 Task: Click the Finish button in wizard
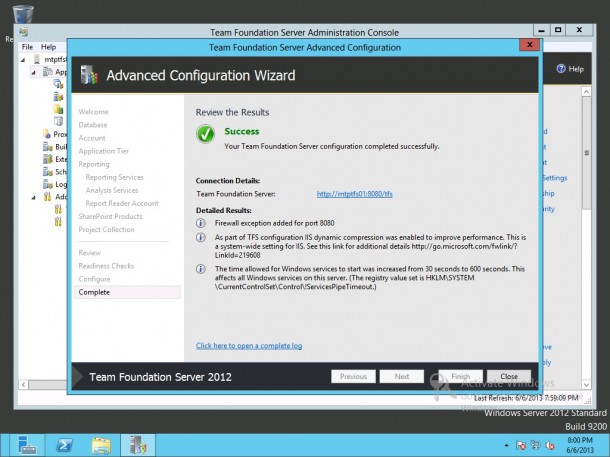pos(461,376)
